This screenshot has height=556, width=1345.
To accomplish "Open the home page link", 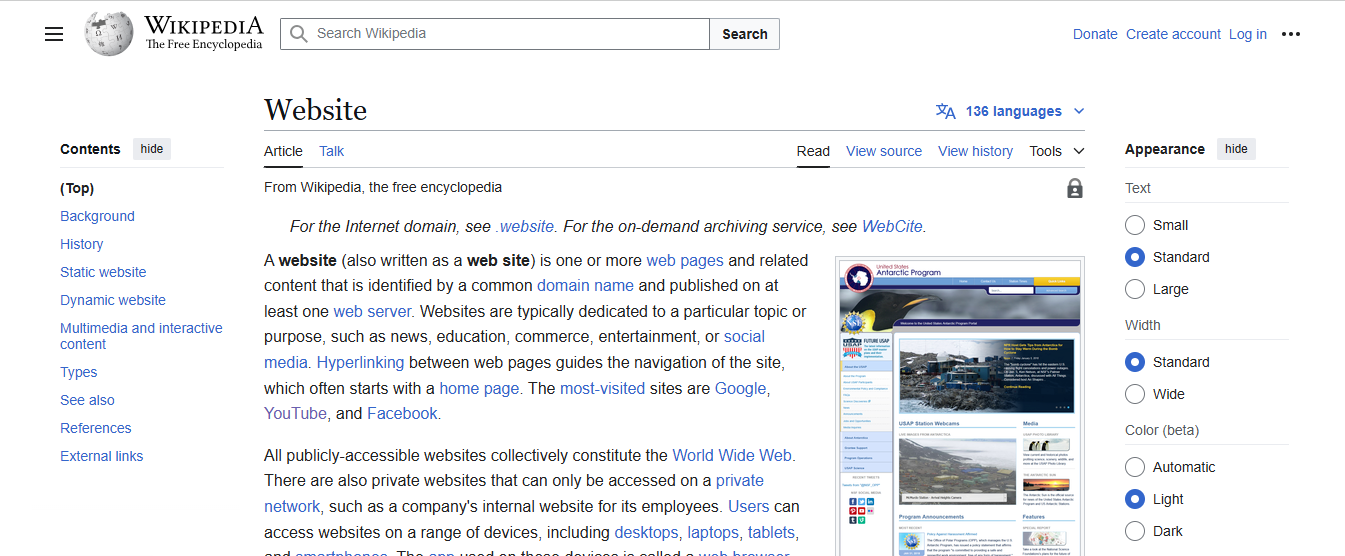I will pyautogui.click(x=479, y=388).
